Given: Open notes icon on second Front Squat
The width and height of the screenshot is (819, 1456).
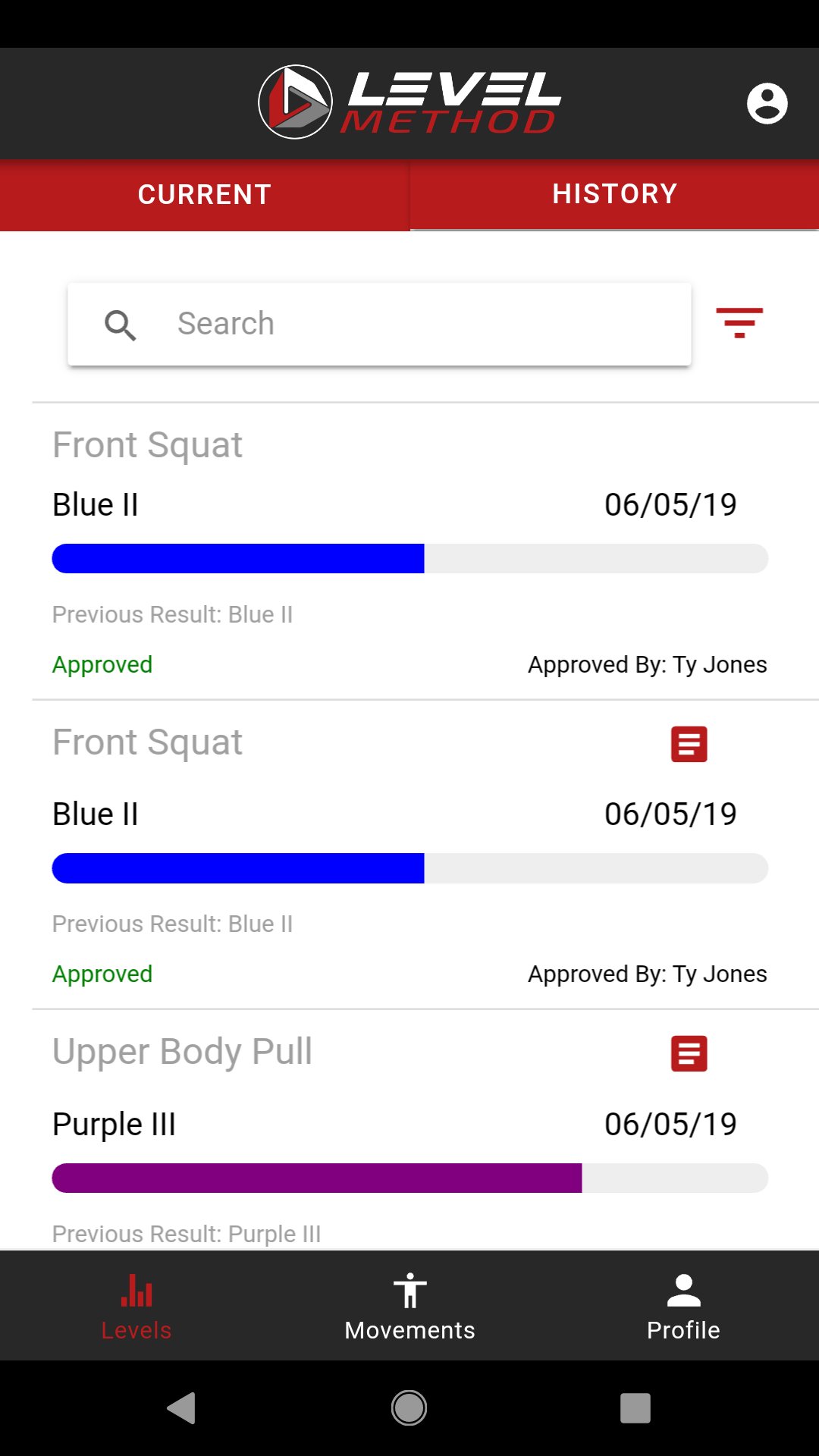Looking at the screenshot, I should [x=689, y=744].
